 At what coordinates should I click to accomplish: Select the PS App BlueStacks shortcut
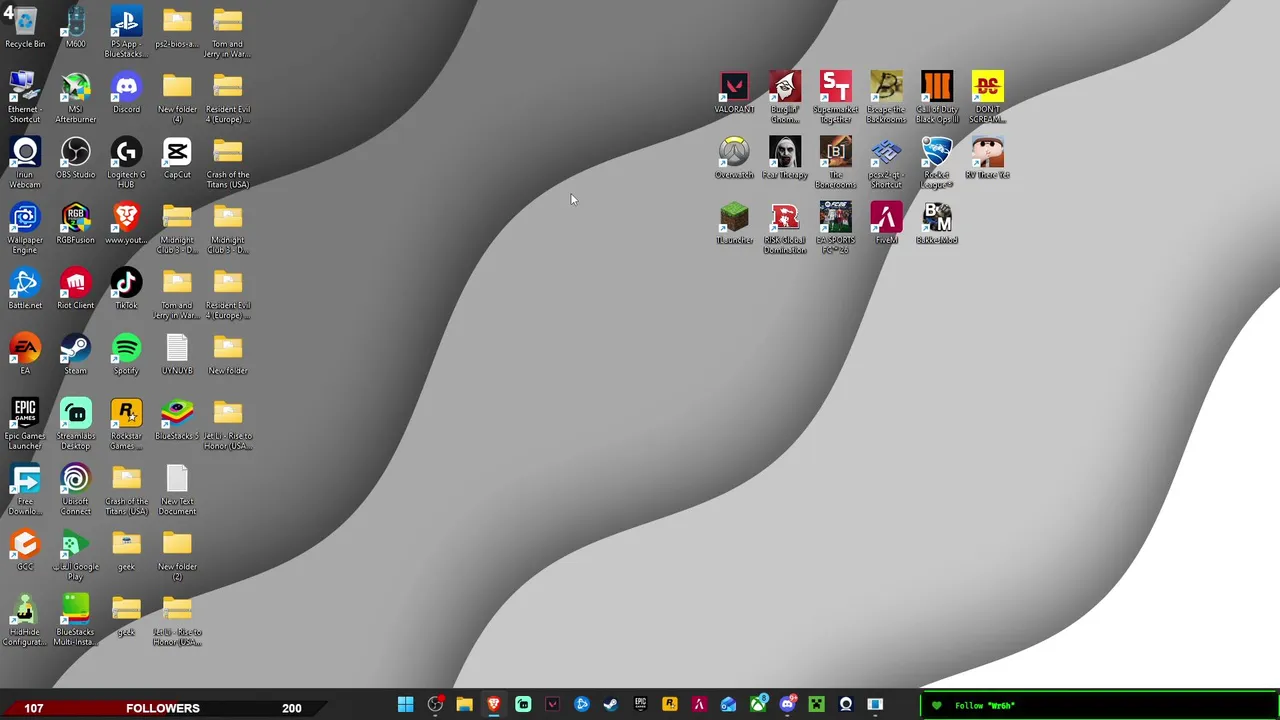click(x=126, y=32)
